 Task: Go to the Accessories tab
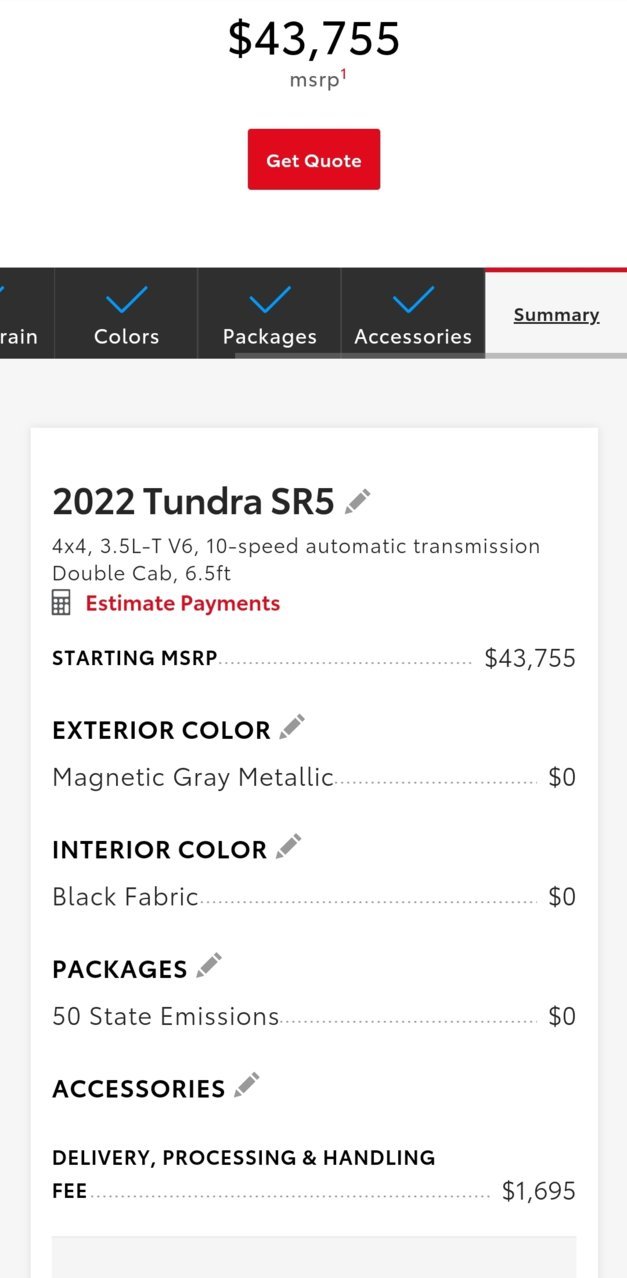(413, 313)
